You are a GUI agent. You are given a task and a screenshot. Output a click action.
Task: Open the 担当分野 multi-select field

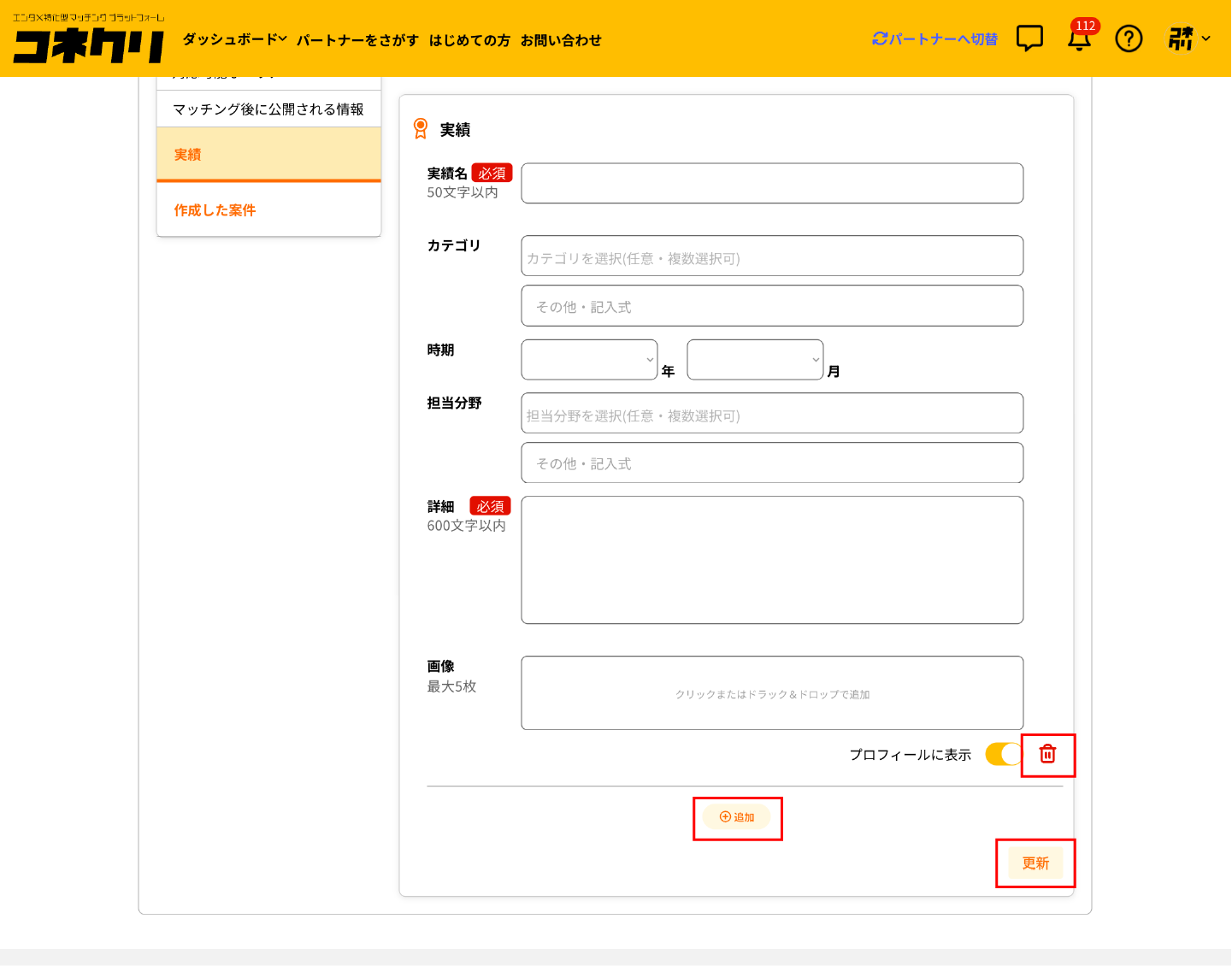[x=772, y=414]
